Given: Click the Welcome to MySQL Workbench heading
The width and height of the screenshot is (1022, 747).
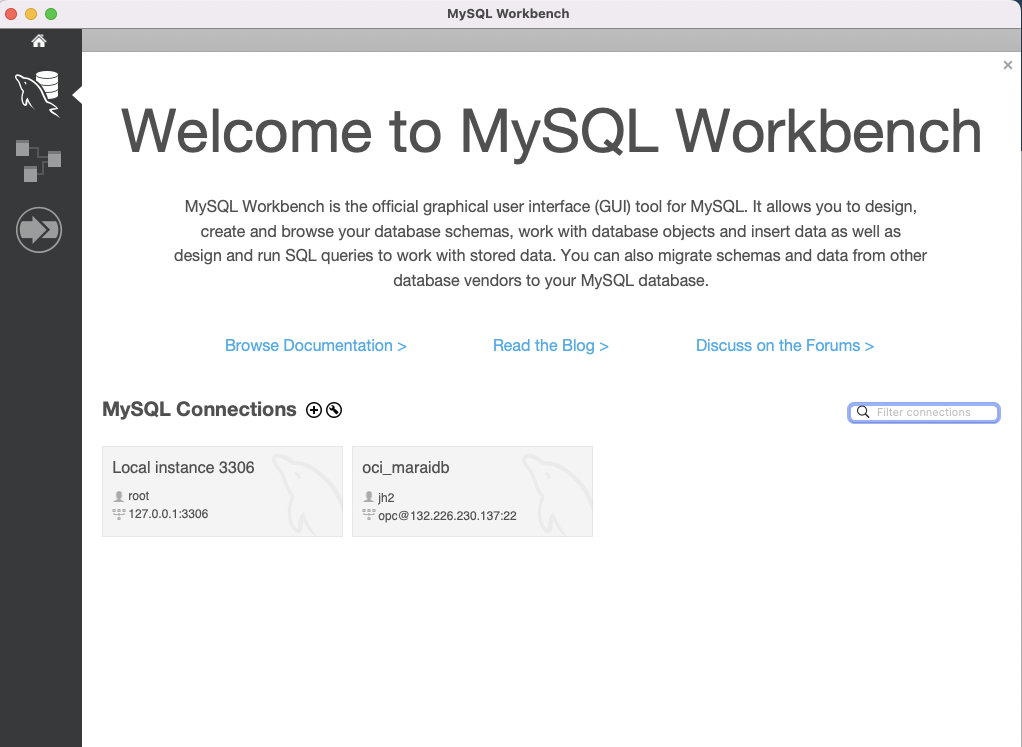Looking at the screenshot, I should click(551, 132).
